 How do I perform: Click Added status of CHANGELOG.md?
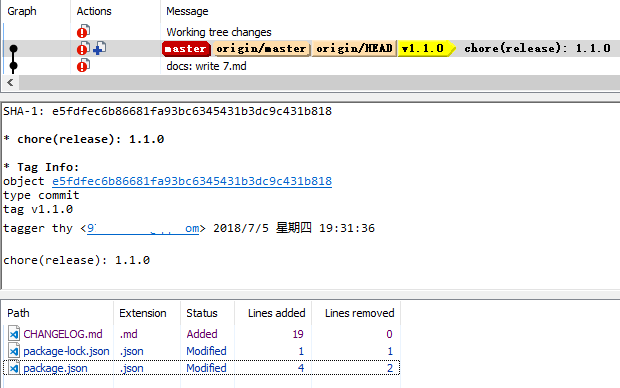click(x=202, y=334)
